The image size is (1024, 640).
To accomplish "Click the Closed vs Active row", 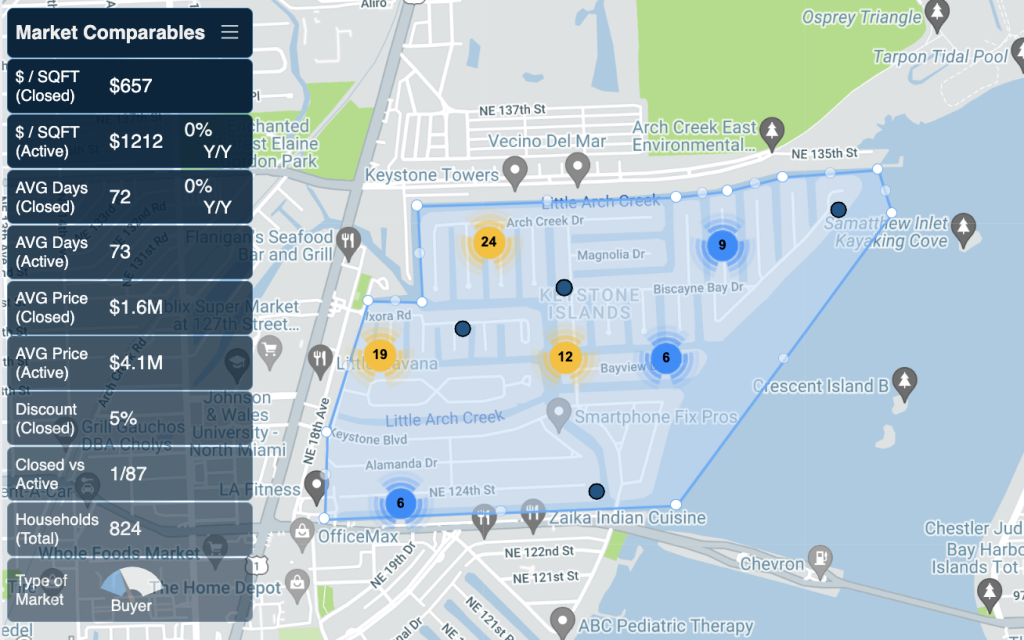I will [x=130, y=474].
